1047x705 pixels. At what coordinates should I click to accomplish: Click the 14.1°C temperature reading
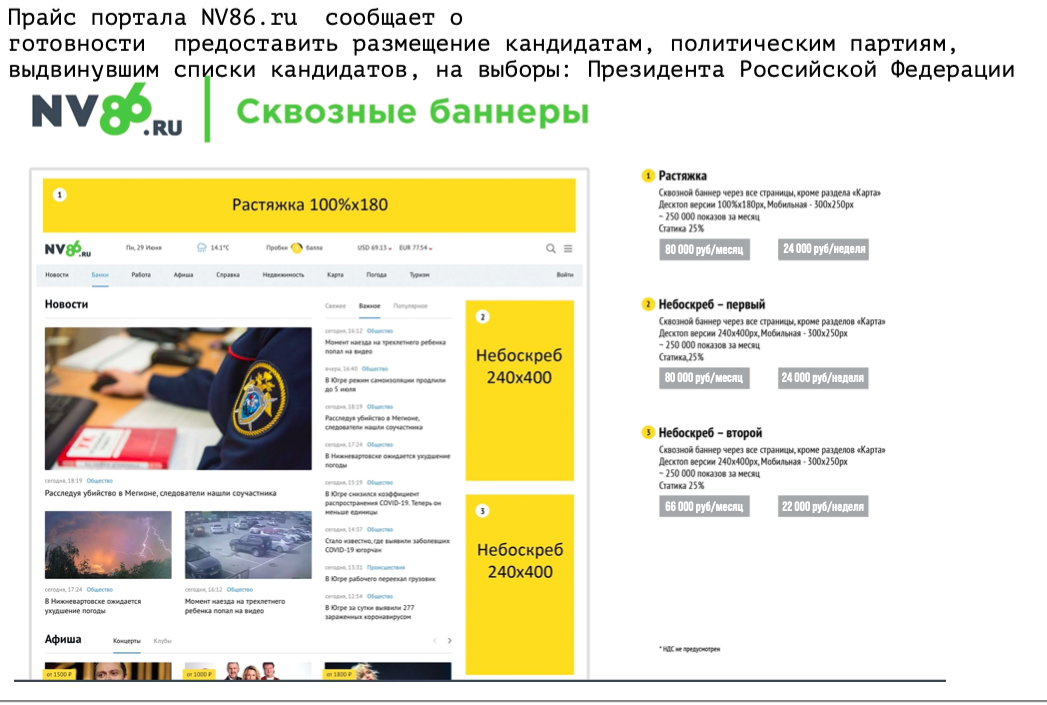coord(220,248)
